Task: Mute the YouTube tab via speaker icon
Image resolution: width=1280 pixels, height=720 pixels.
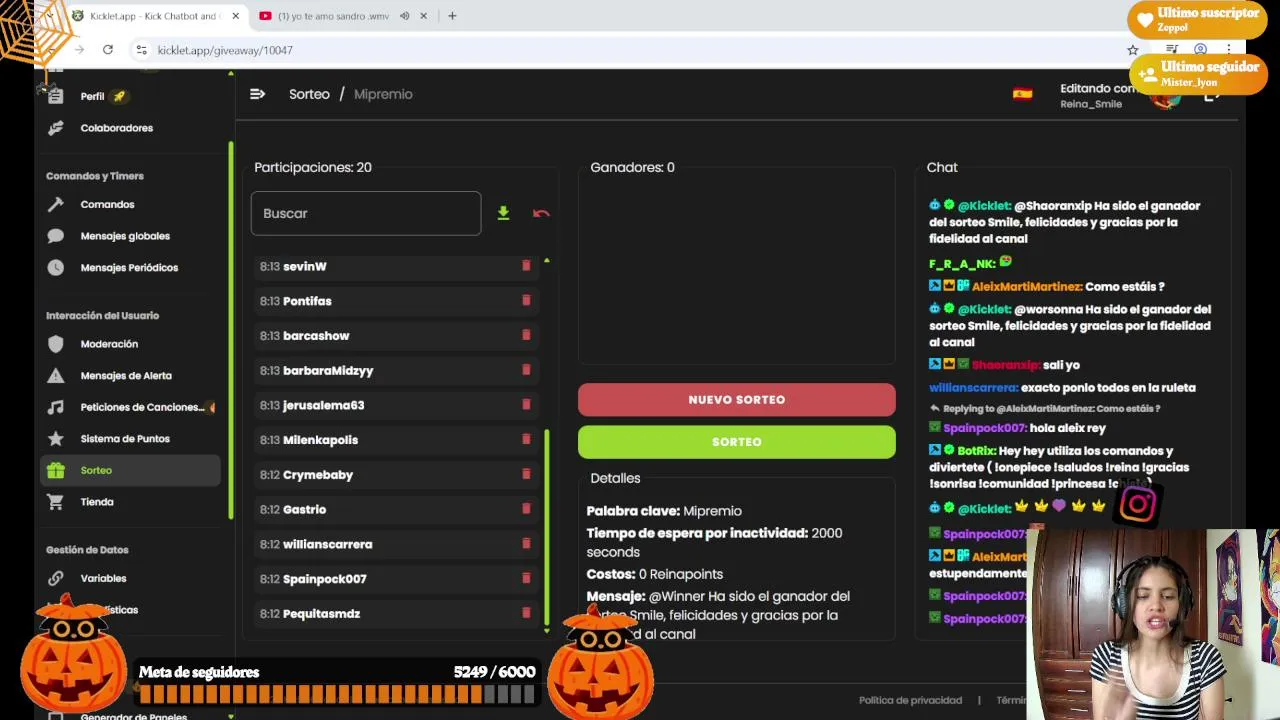Action: (x=404, y=16)
